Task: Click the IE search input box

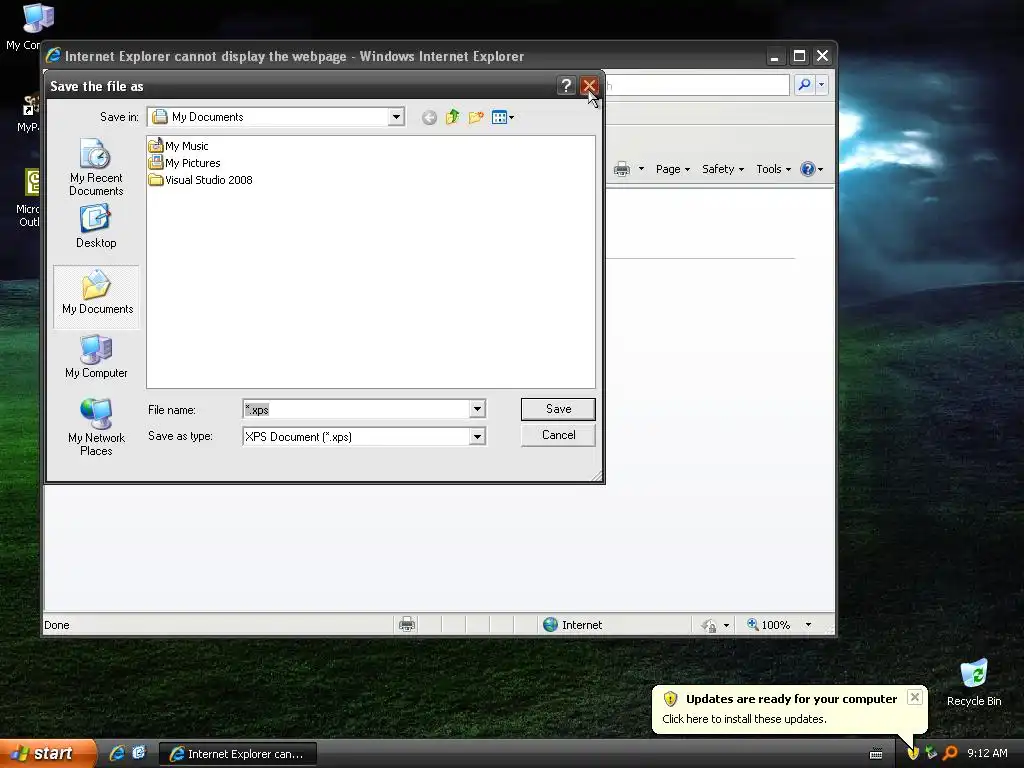Action: point(697,85)
